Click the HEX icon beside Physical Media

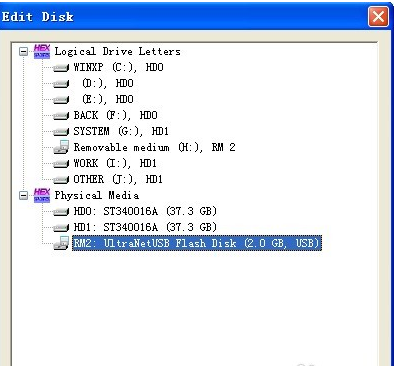tap(42, 195)
